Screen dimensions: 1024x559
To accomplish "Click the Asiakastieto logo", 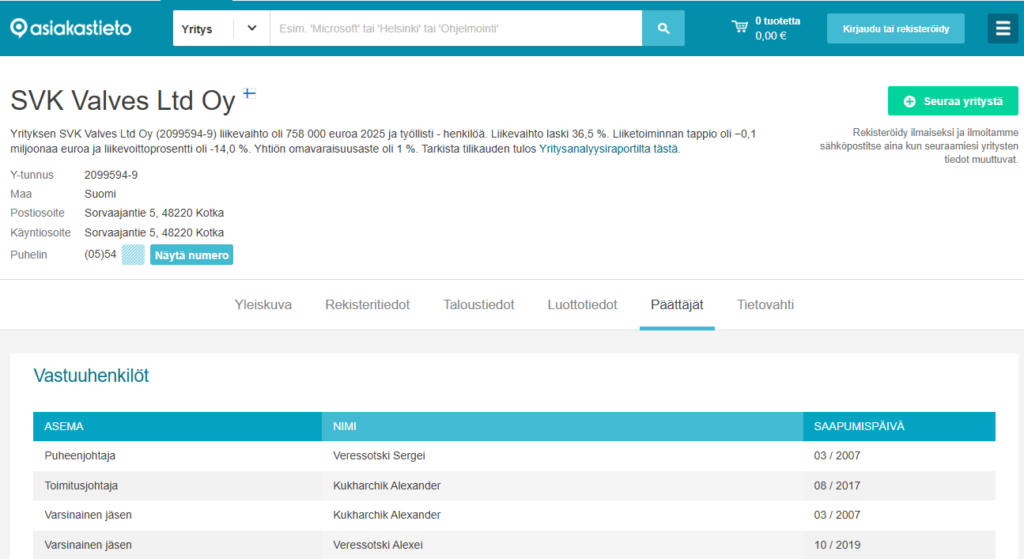I will [x=71, y=28].
